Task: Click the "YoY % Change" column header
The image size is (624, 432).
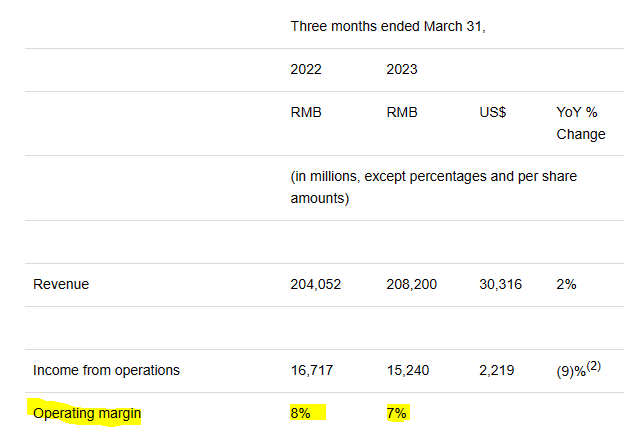Action: point(580,123)
